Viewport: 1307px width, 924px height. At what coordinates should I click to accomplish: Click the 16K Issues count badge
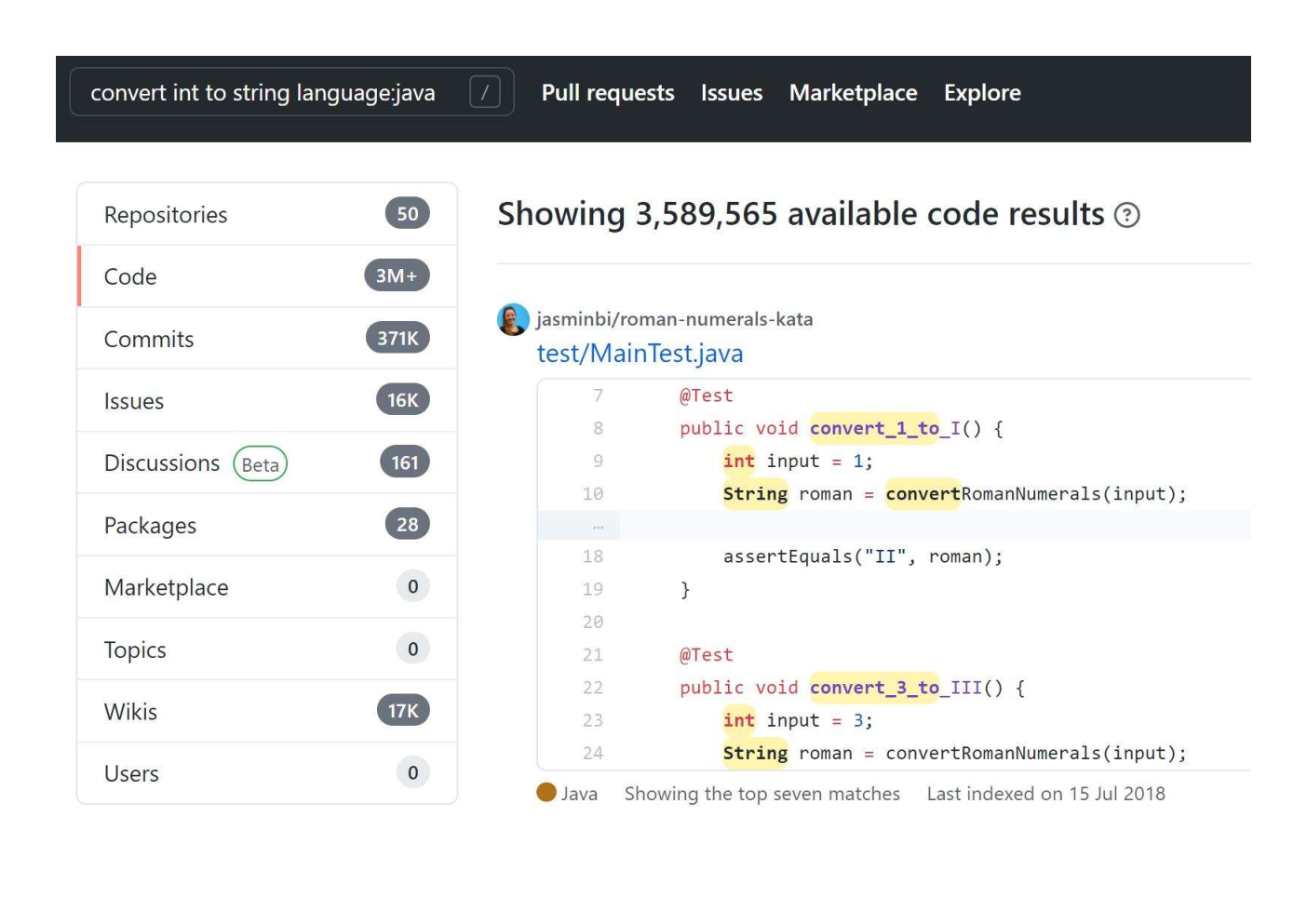coord(403,400)
